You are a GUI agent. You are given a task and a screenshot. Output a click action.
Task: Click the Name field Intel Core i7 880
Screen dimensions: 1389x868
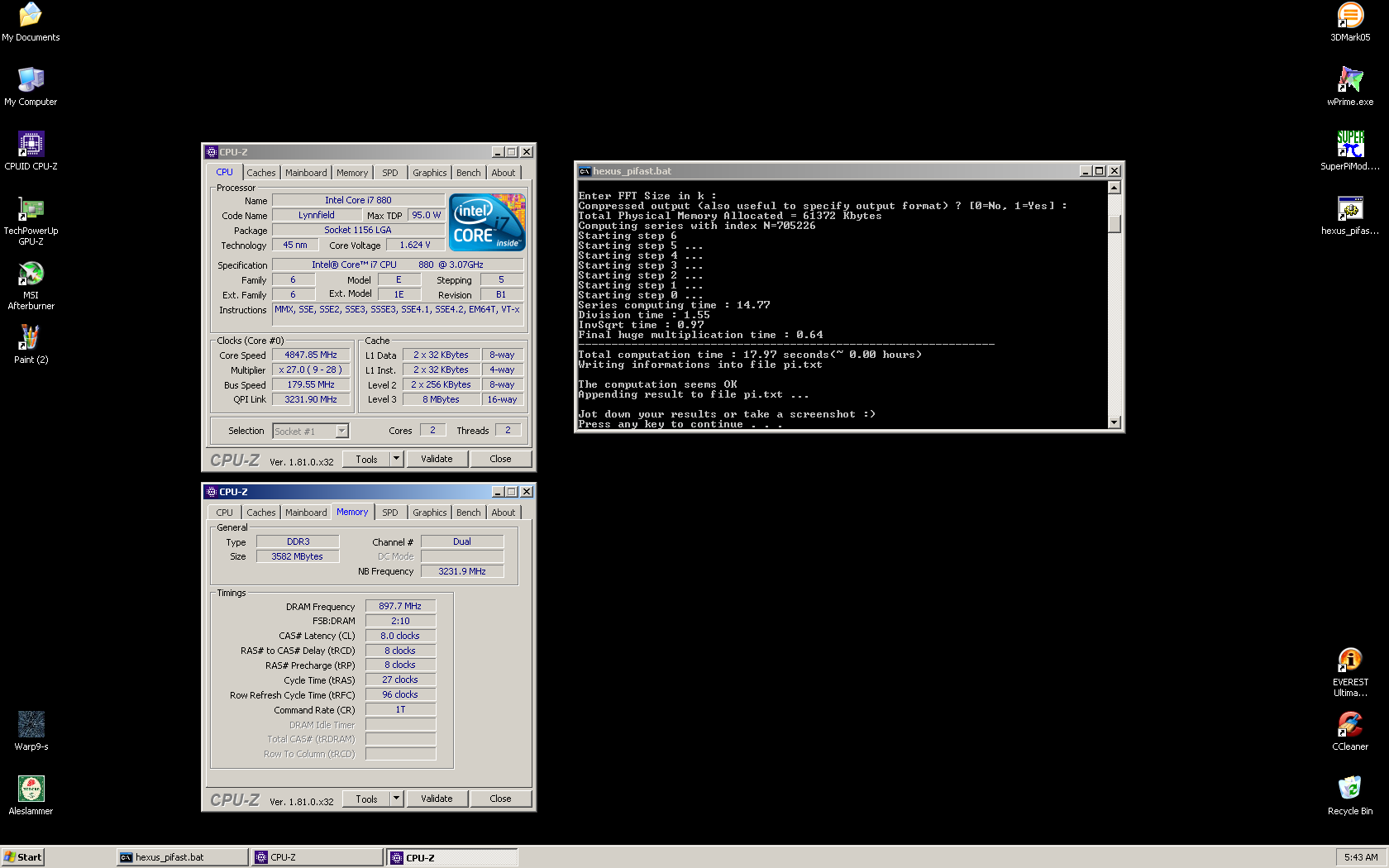[358, 200]
